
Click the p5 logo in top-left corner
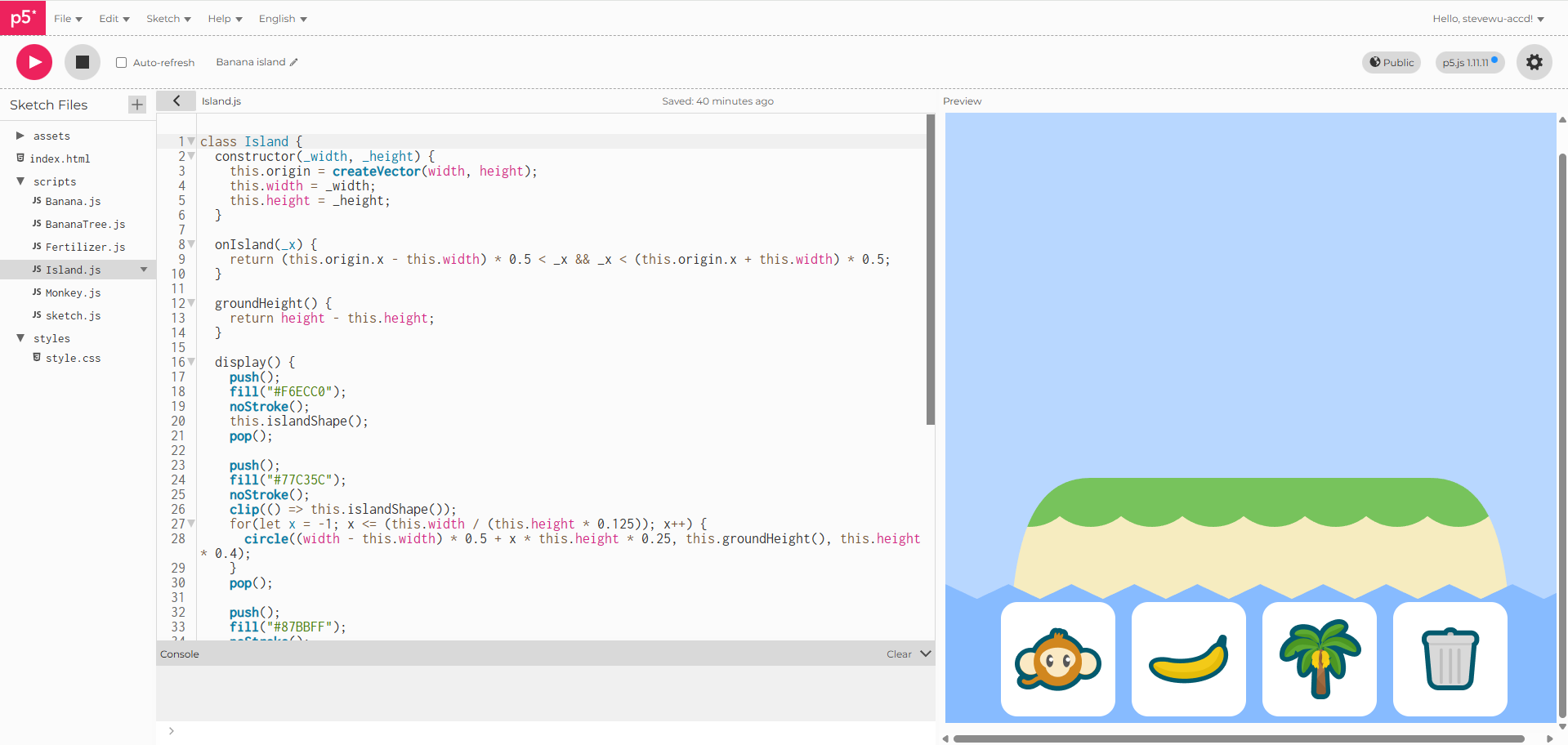[x=22, y=17]
